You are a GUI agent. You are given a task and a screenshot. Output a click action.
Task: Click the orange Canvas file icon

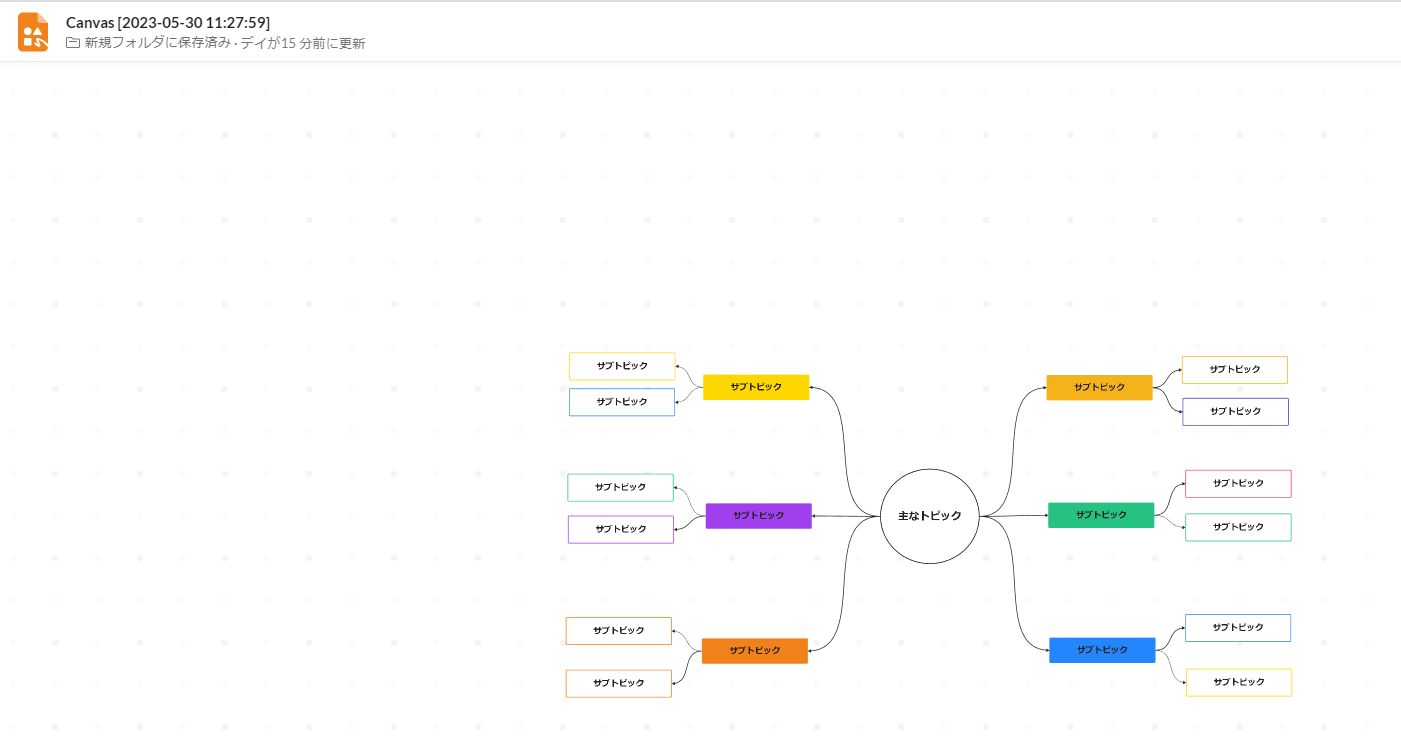tap(33, 32)
